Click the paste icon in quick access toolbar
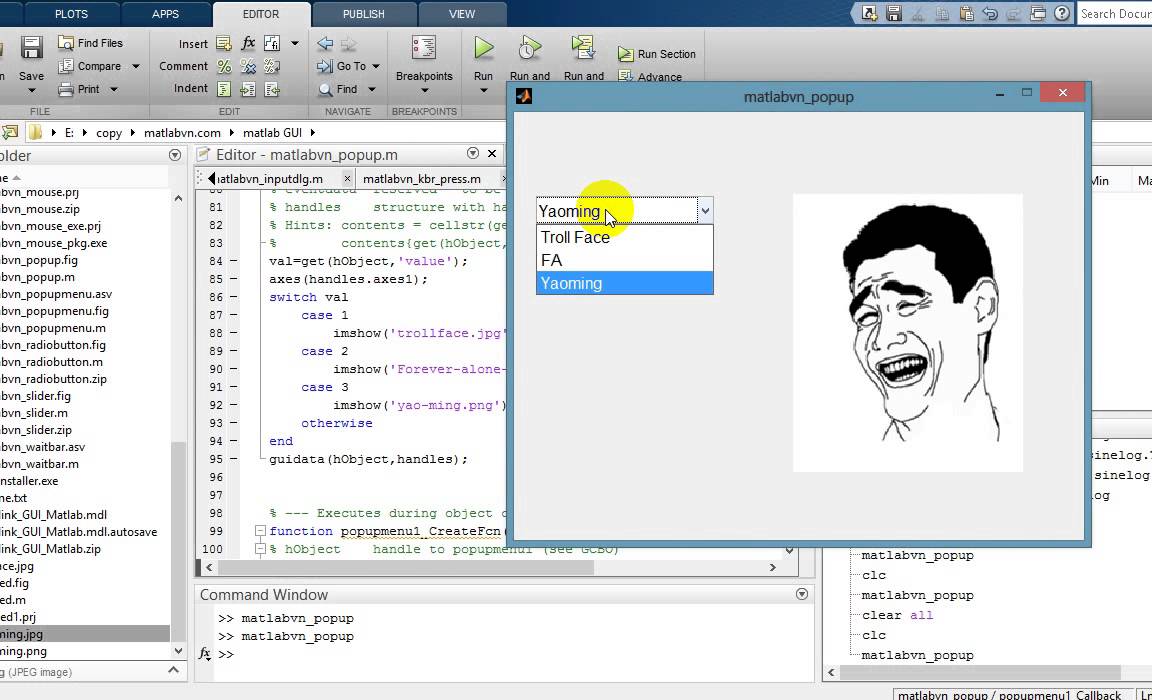The height and width of the screenshot is (700, 1152). click(x=967, y=13)
